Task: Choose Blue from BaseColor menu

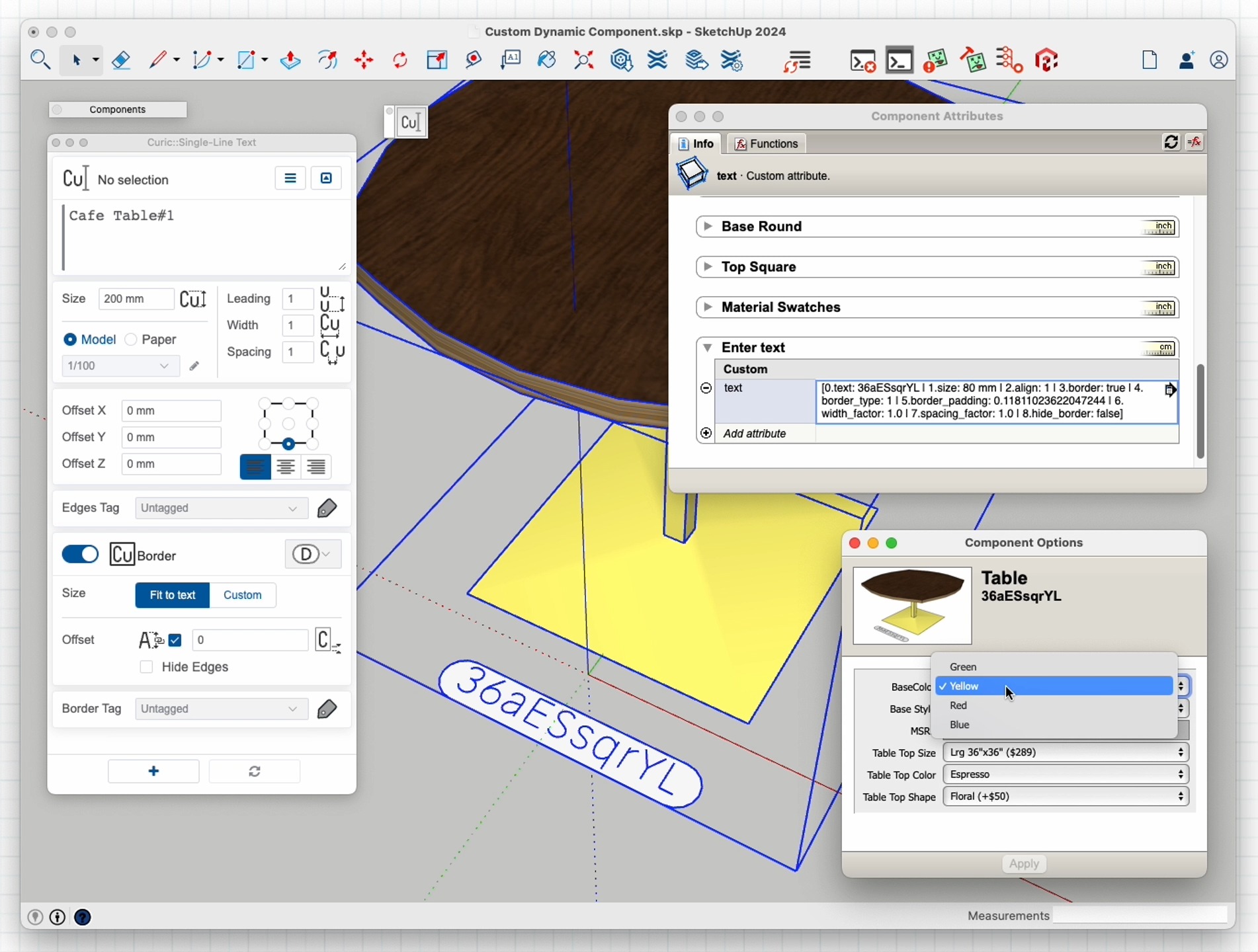Action: click(x=1054, y=725)
